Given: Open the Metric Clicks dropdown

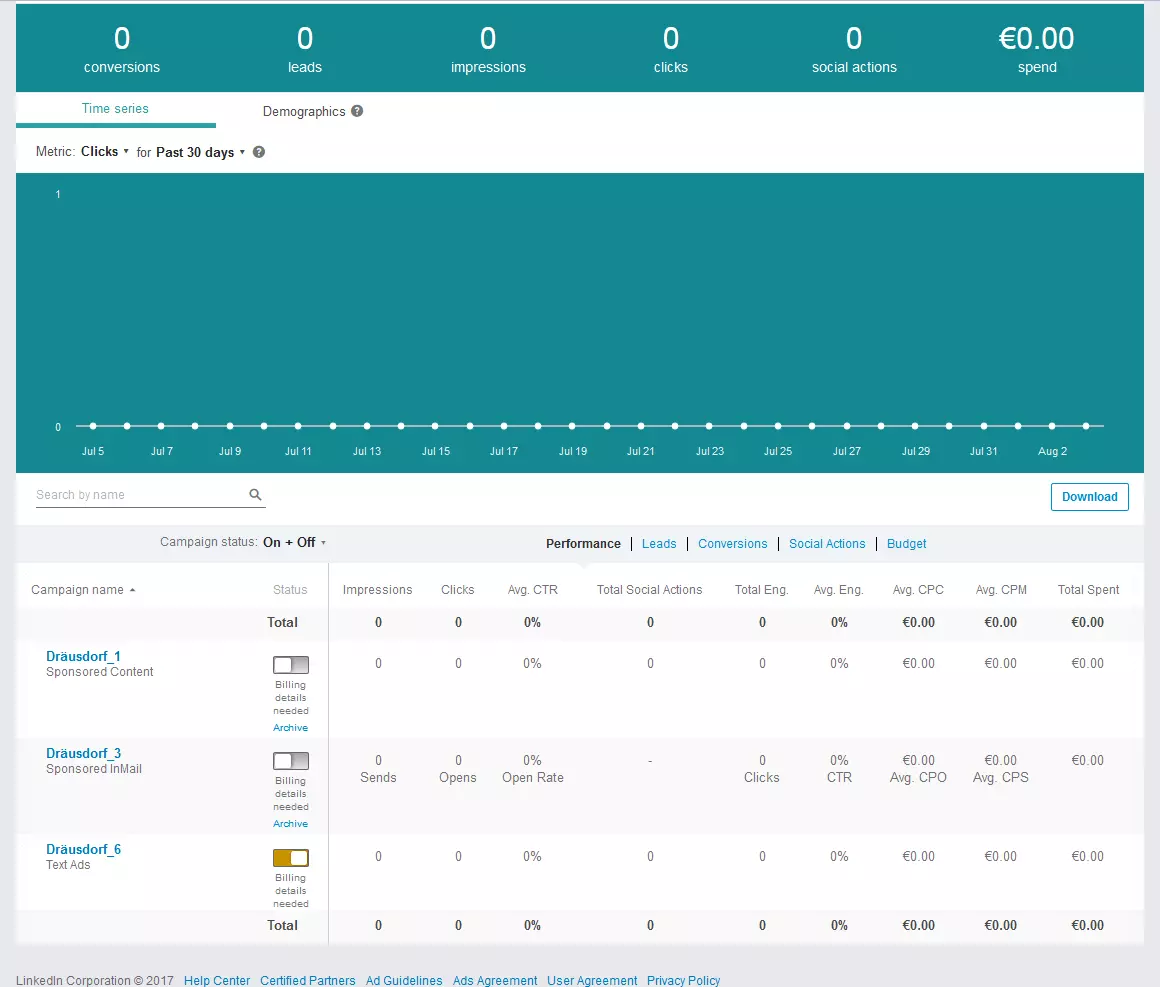Looking at the screenshot, I should click(x=105, y=152).
